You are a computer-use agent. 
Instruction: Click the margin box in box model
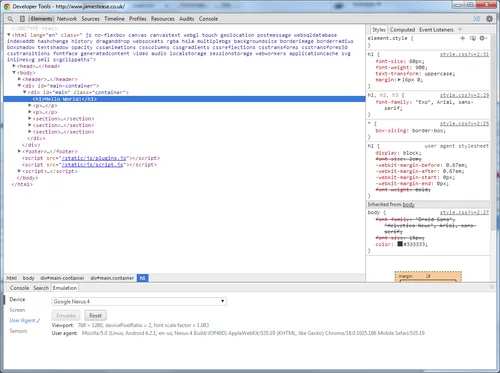pos(428,276)
